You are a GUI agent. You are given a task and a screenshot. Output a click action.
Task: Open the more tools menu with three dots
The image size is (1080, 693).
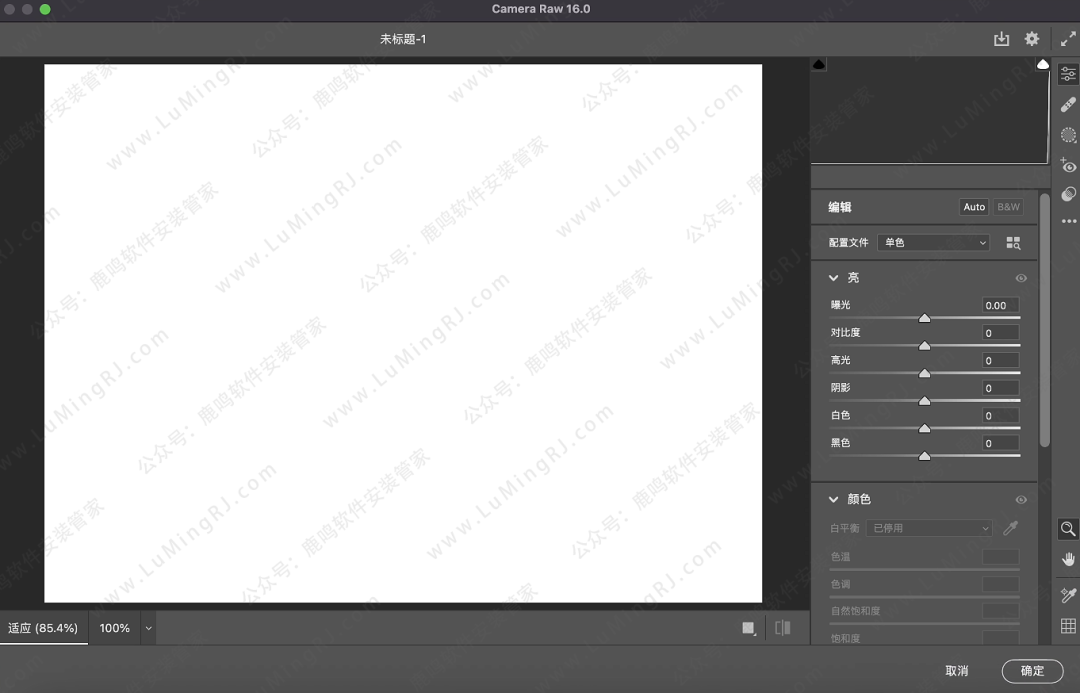[1068, 222]
